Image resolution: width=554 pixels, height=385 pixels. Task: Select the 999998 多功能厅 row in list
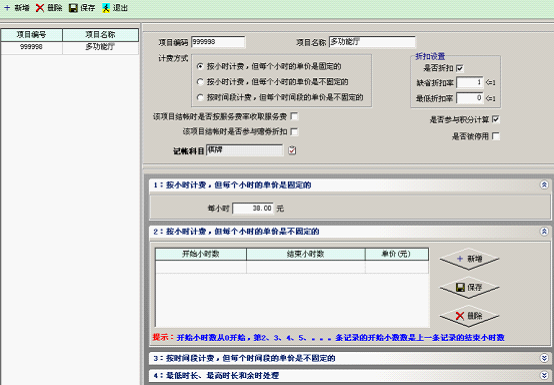coord(70,47)
